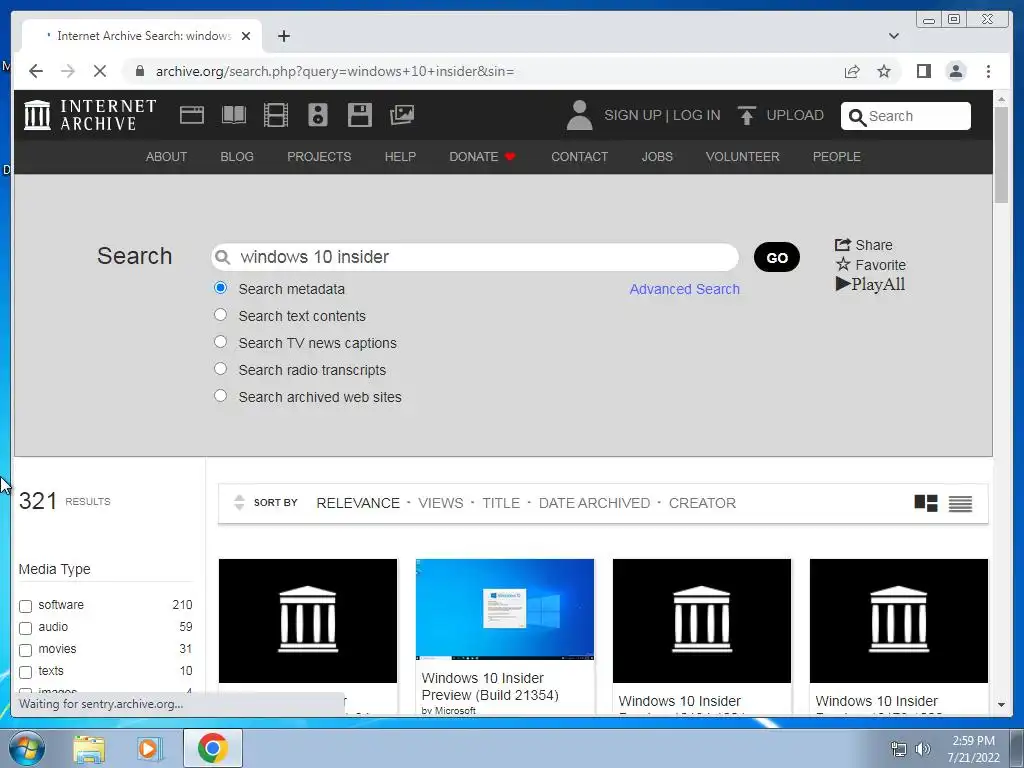Select Search text contents option
The image size is (1024, 768).
(221, 315)
